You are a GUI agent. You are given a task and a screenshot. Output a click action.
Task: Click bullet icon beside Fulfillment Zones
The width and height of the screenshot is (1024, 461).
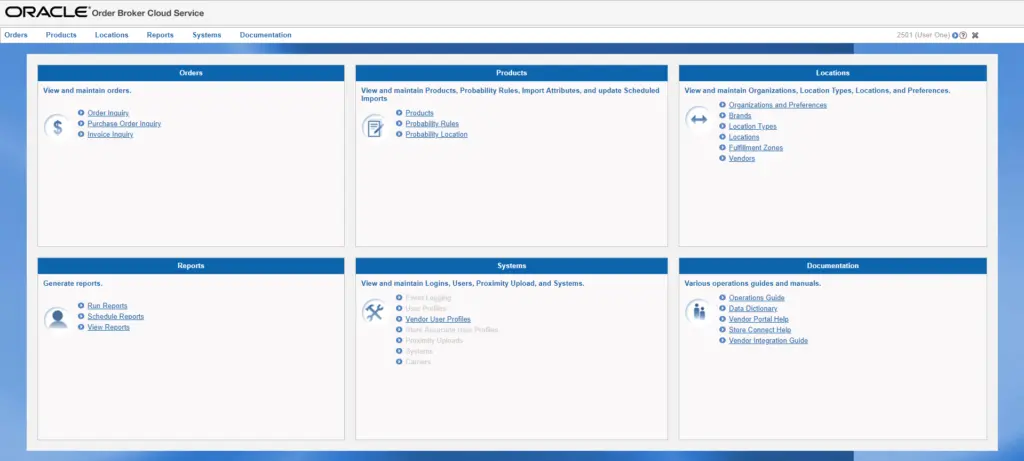(722, 148)
